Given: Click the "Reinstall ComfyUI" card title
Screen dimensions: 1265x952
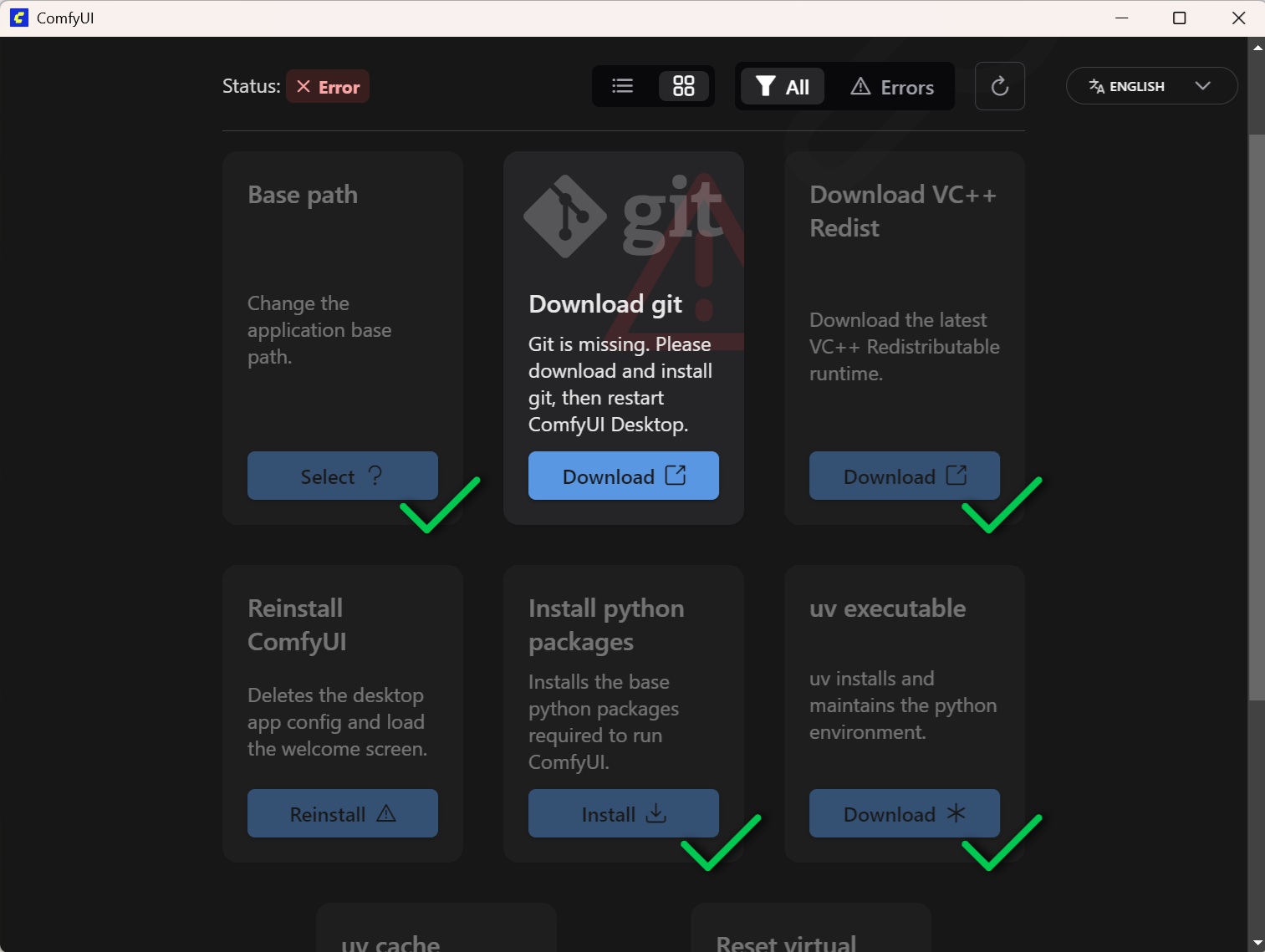Looking at the screenshot, I should coord(297,625).
